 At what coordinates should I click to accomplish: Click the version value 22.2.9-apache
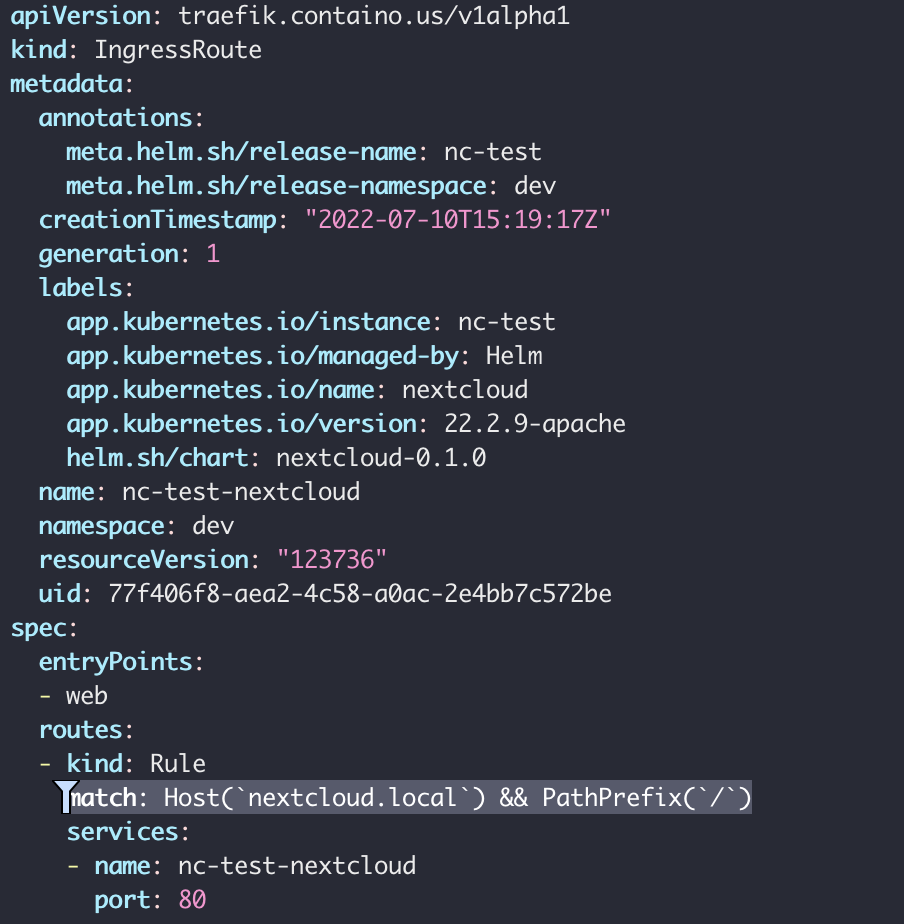click(535, 424)
